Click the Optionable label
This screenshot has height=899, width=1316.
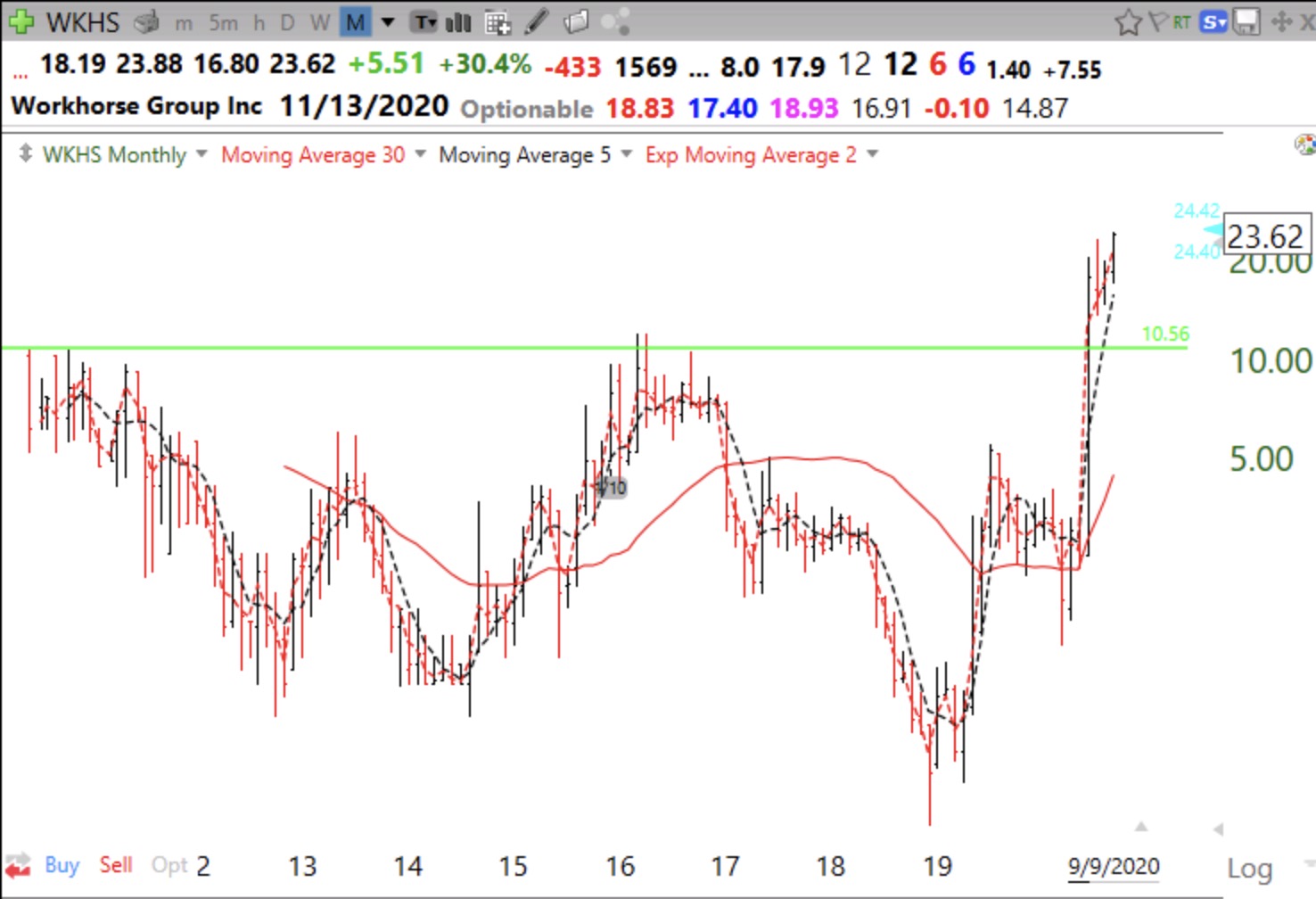click(x=526, y=109)
